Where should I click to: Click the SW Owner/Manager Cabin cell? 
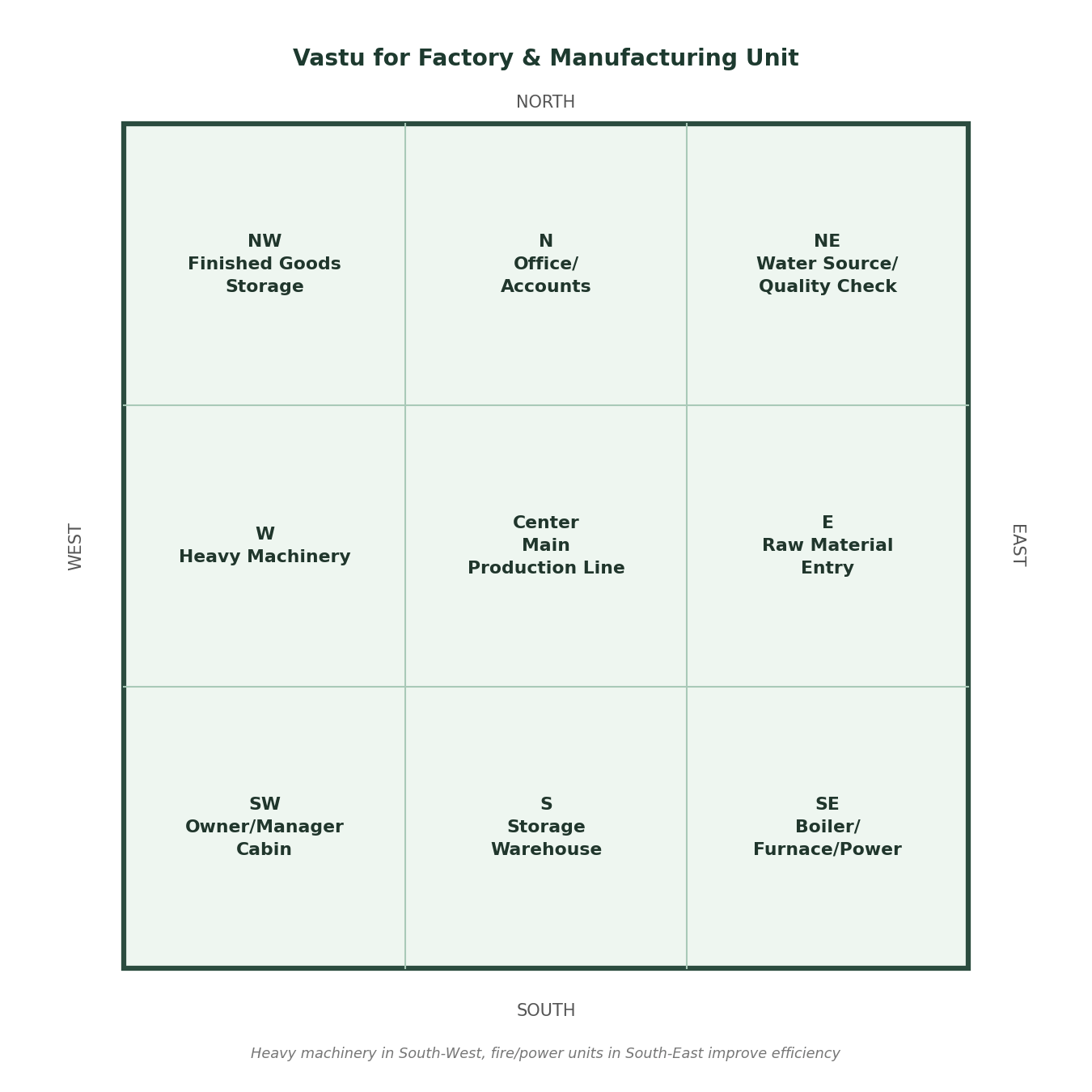tap(265, 827)
